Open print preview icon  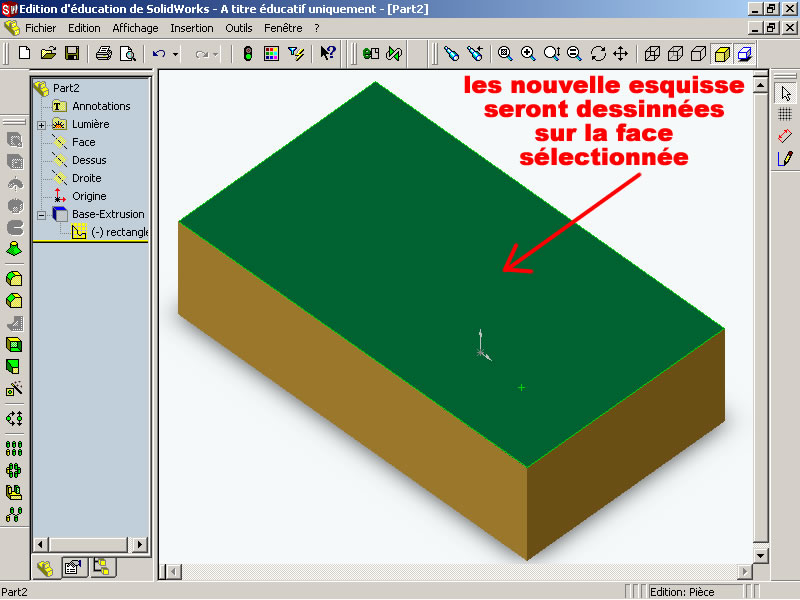(127, 53)
